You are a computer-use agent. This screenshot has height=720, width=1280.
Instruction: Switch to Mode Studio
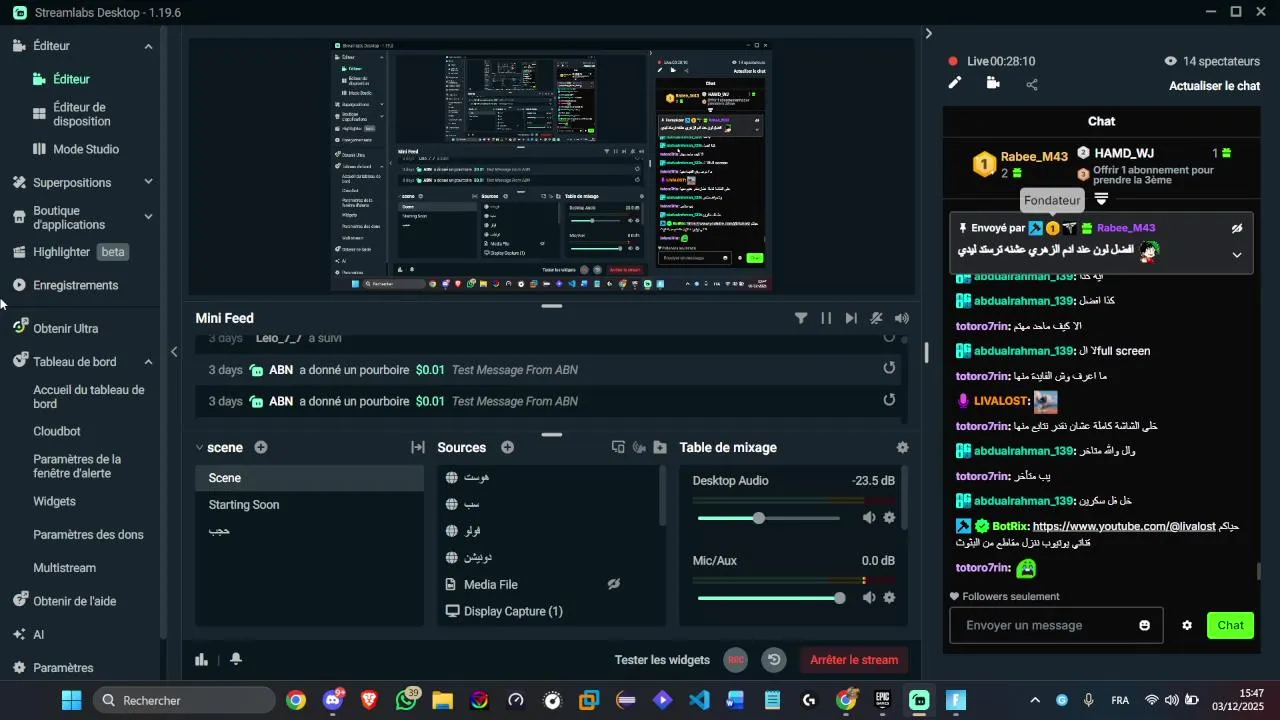point(84,149)
